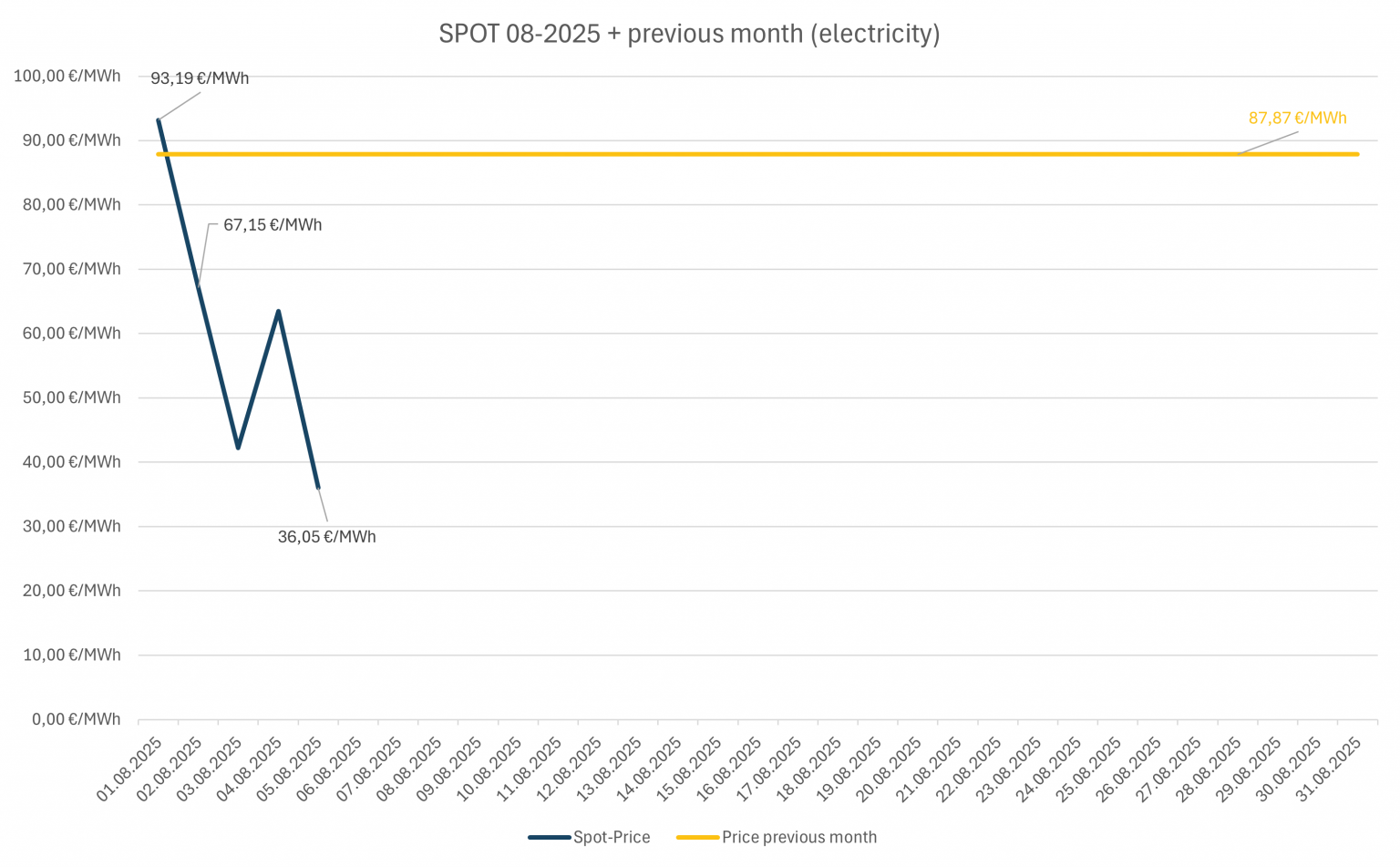The image size is (1400, 867).
Task: Click the Spot-Price legend entry text
Action: [x=612, y=837]
